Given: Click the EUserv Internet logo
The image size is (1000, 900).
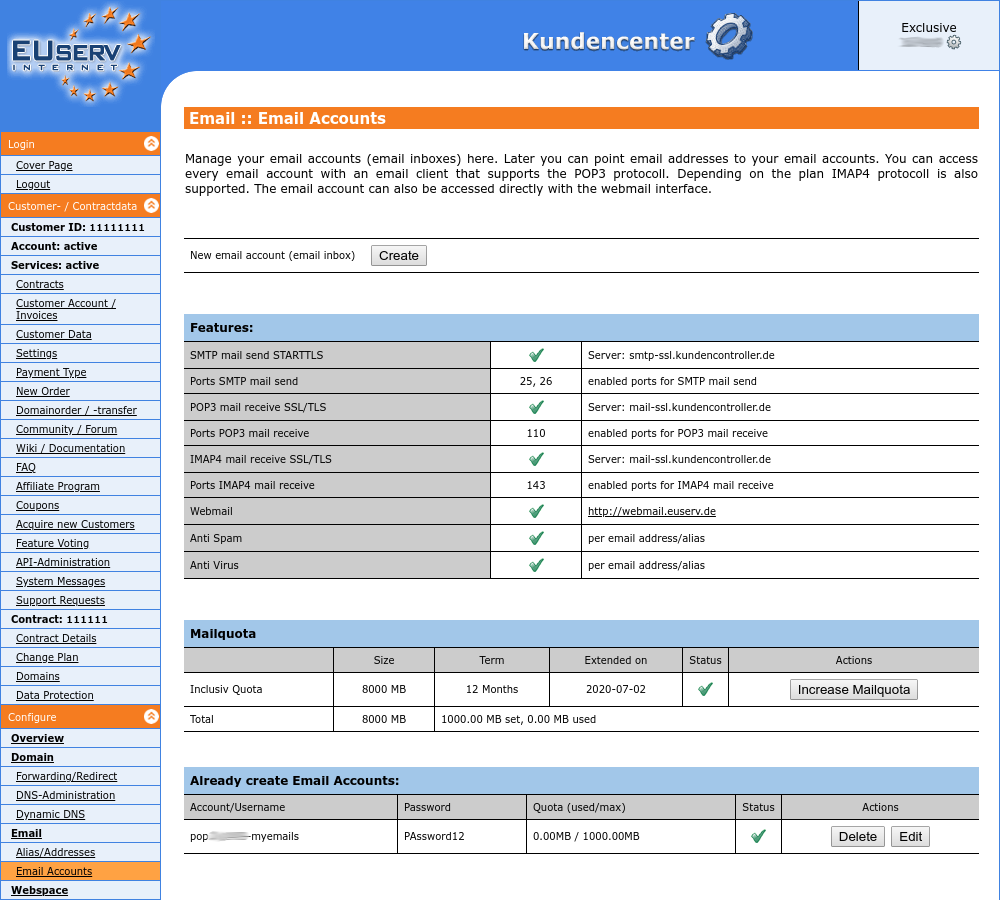Looking at the screenshot, I should pyautogui.click(x=80, y=54).
